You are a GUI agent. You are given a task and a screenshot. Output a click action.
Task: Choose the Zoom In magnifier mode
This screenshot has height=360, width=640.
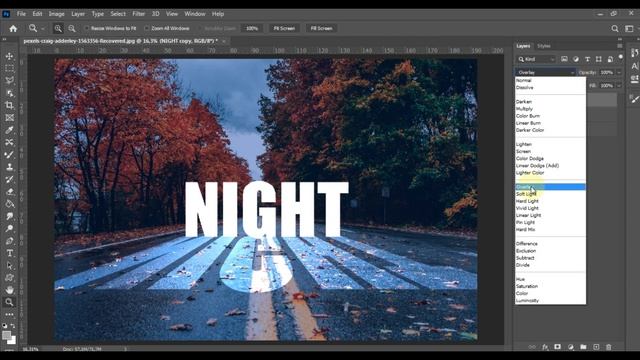58,28
